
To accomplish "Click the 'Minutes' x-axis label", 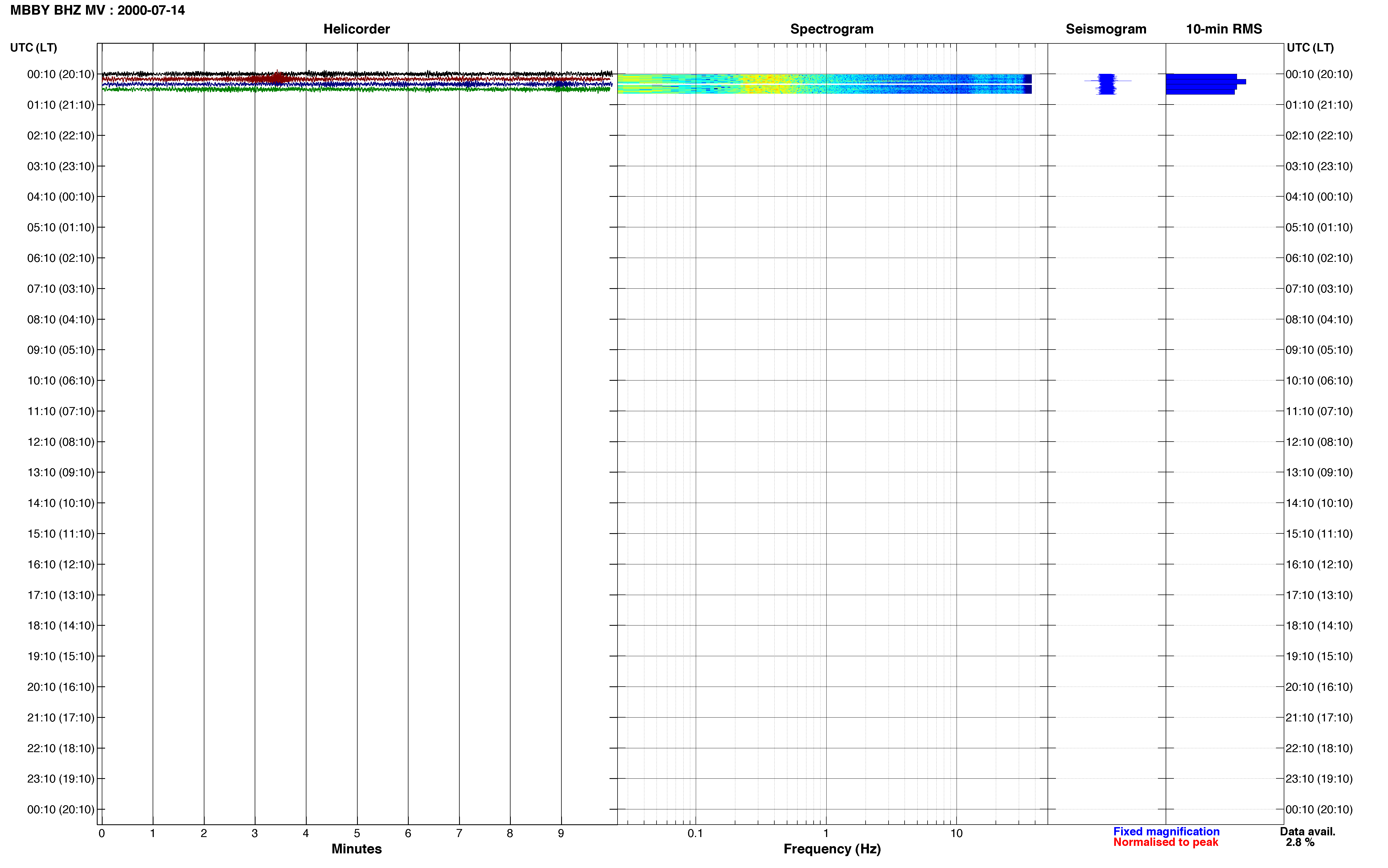I will pos(356,849).
